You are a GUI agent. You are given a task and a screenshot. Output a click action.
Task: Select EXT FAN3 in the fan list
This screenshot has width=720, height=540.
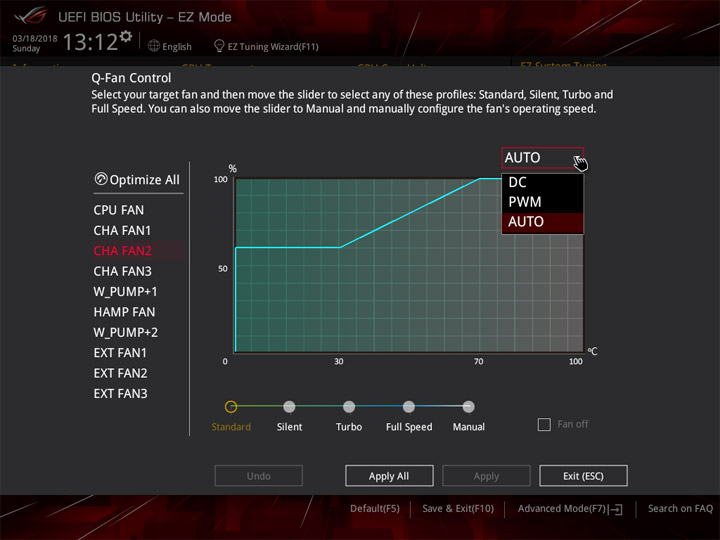pos(120,394)
